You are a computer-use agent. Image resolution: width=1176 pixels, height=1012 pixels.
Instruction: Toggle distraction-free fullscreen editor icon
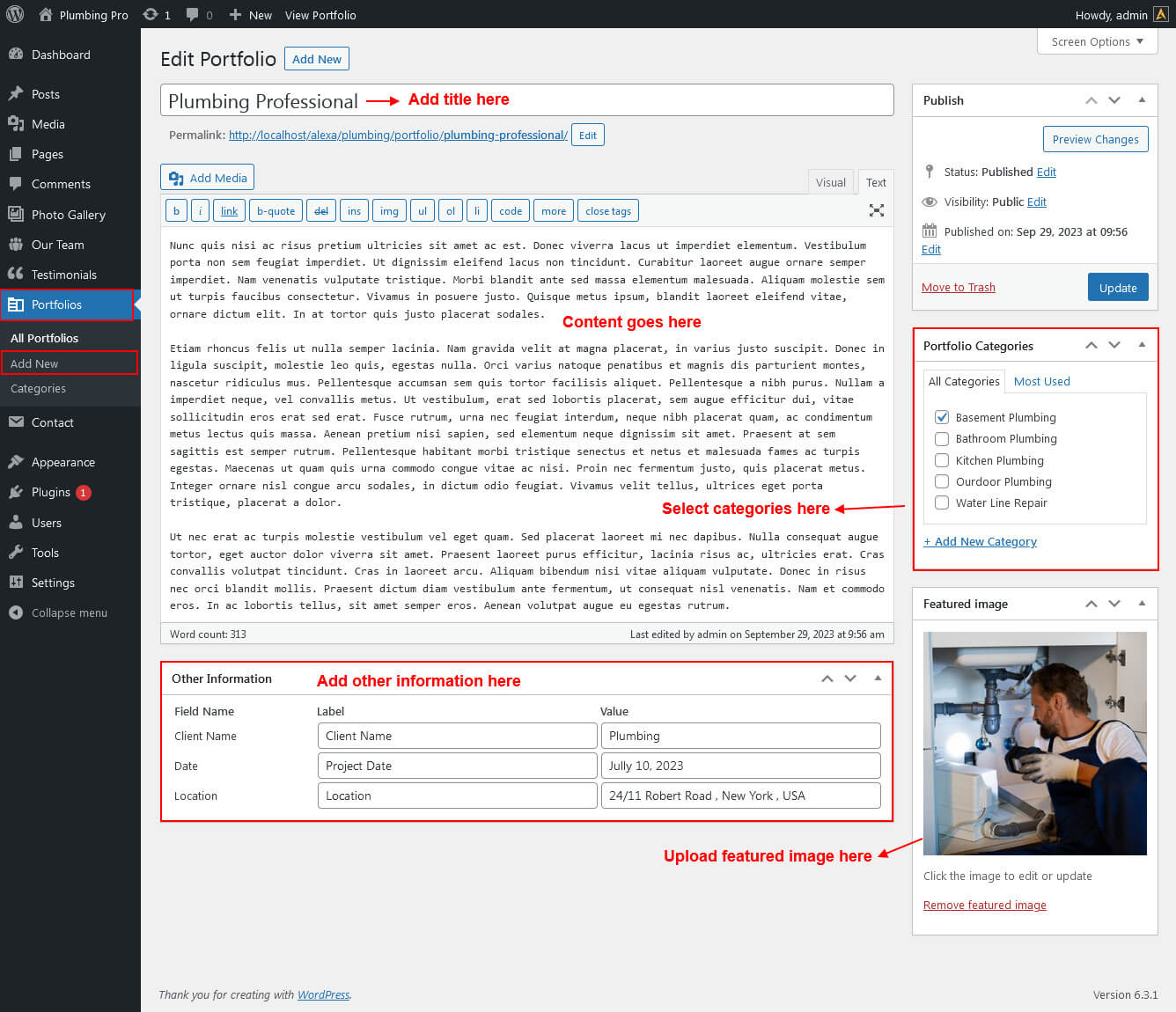(877, 210)
